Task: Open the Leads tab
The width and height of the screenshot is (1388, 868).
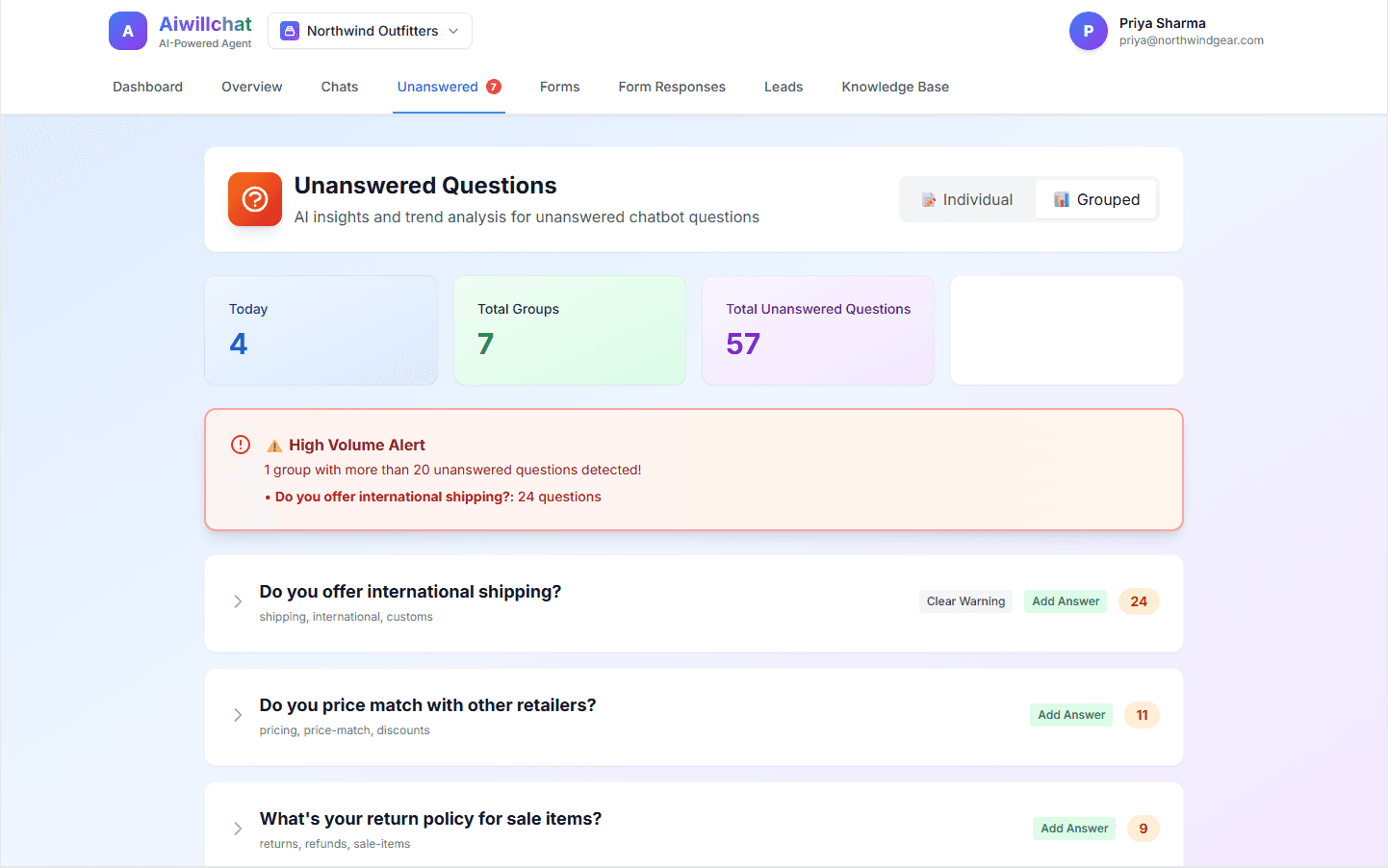Action: [784, 87]
